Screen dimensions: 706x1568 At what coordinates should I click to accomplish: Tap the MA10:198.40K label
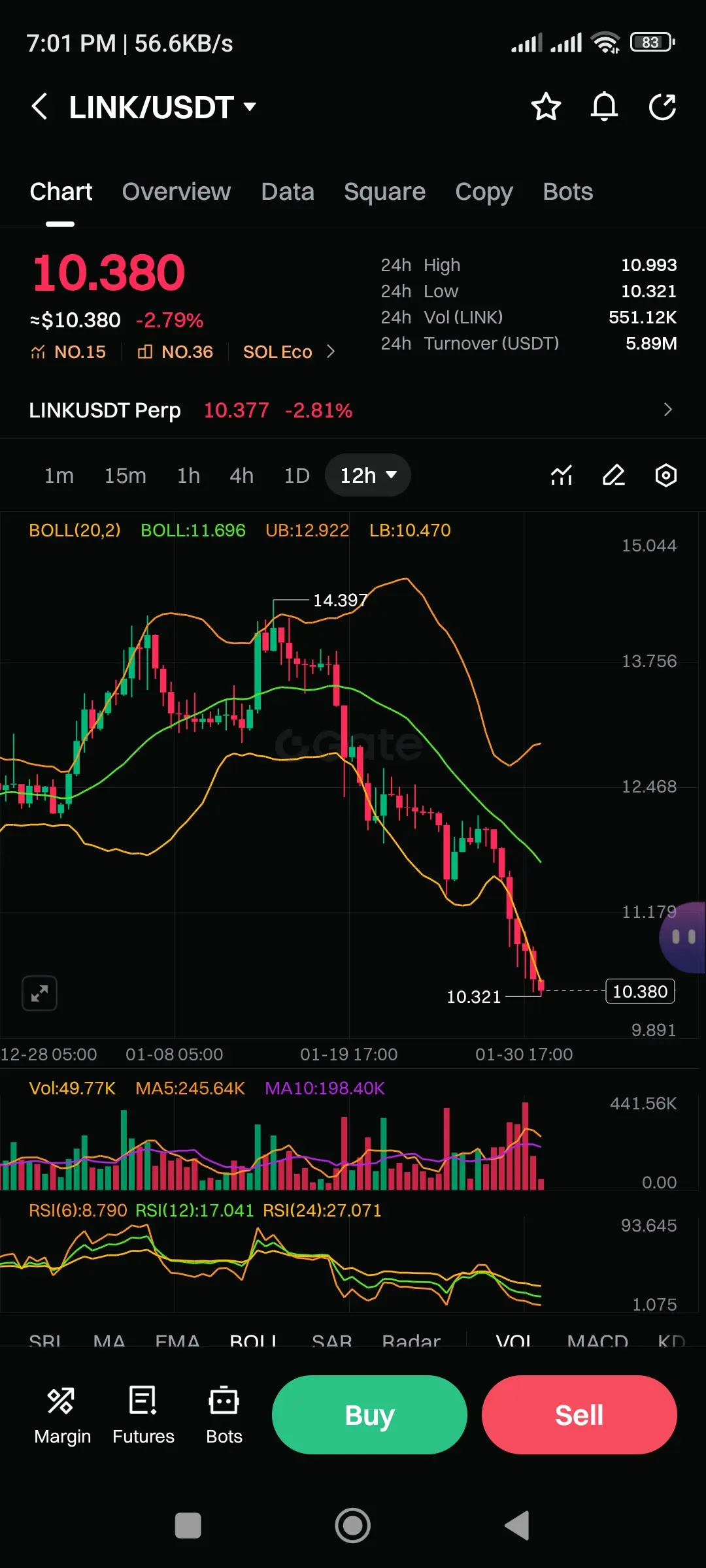click(x=325, y=1088)
